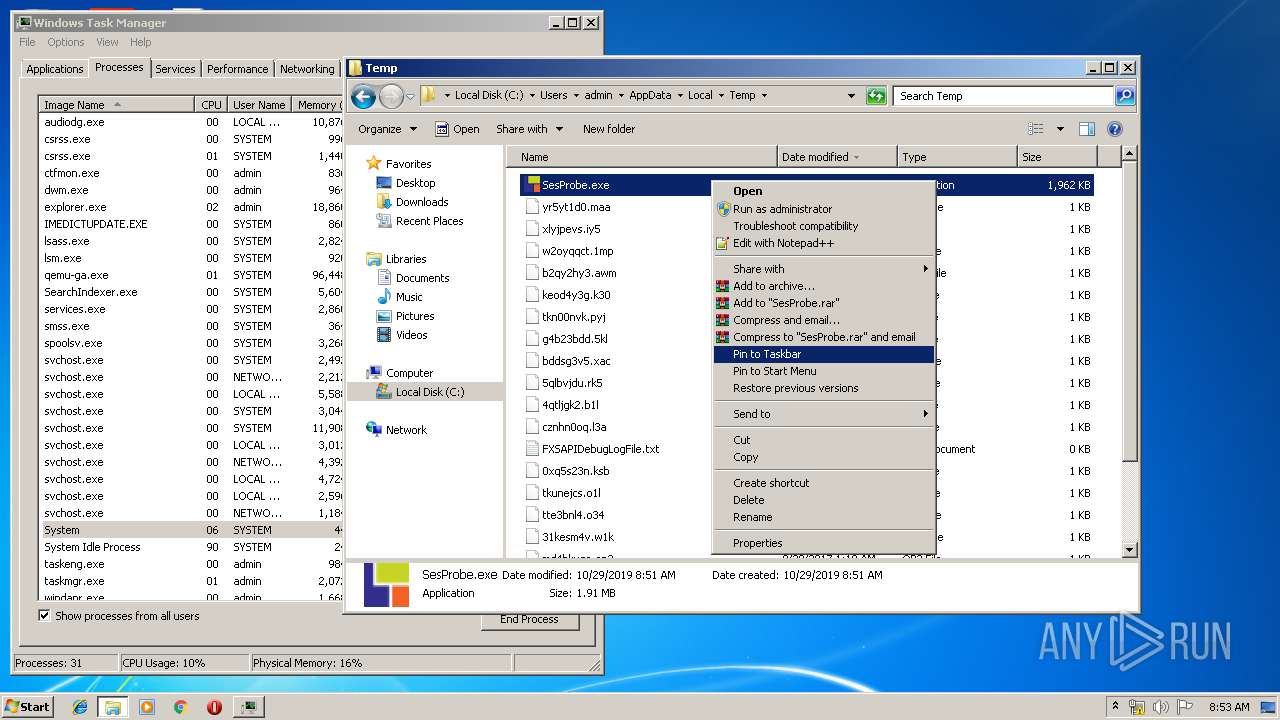Open Task Manager Options menu

tap(66, 42)
